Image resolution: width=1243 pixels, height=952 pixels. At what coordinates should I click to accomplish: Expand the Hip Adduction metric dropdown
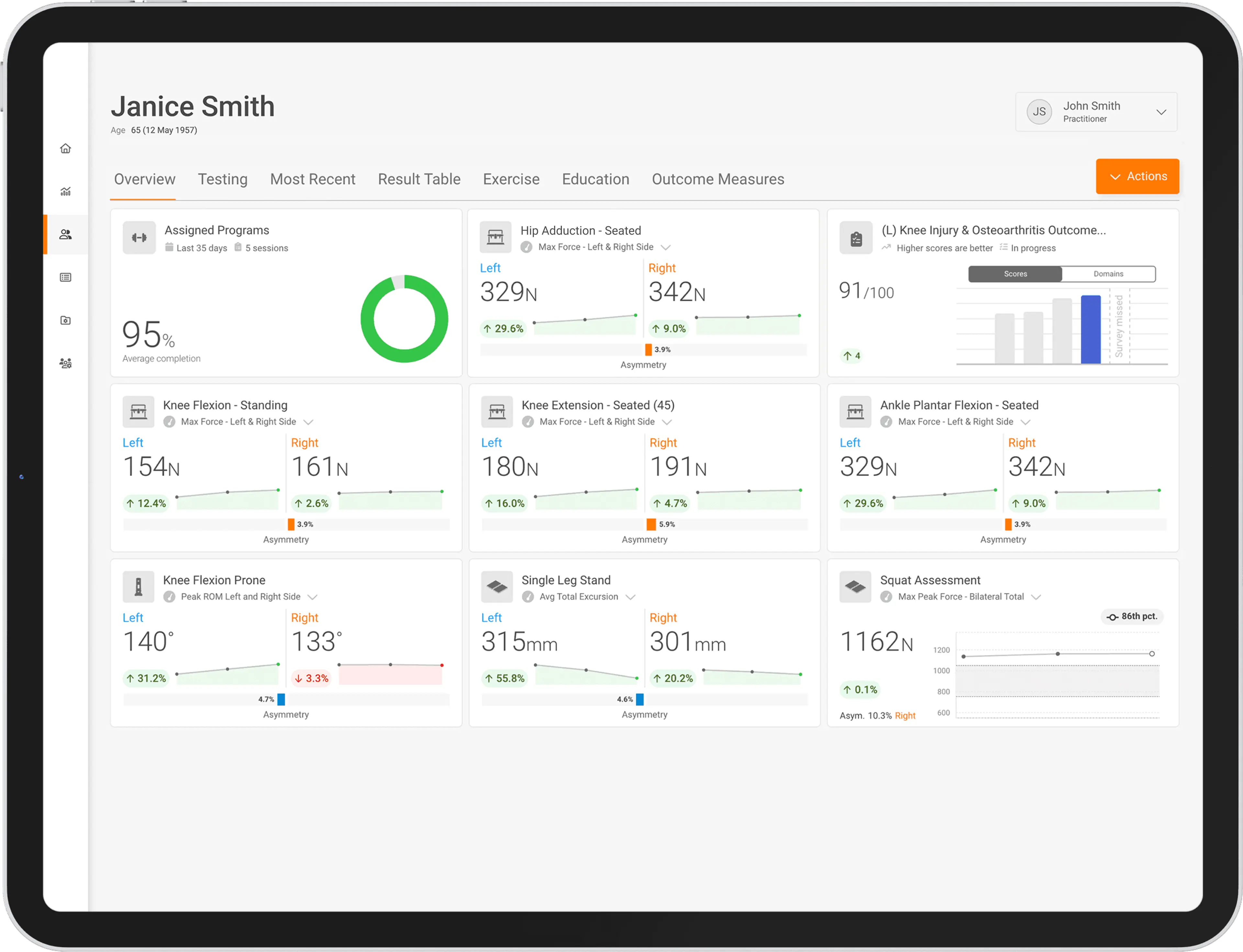[x=666, y=248]
